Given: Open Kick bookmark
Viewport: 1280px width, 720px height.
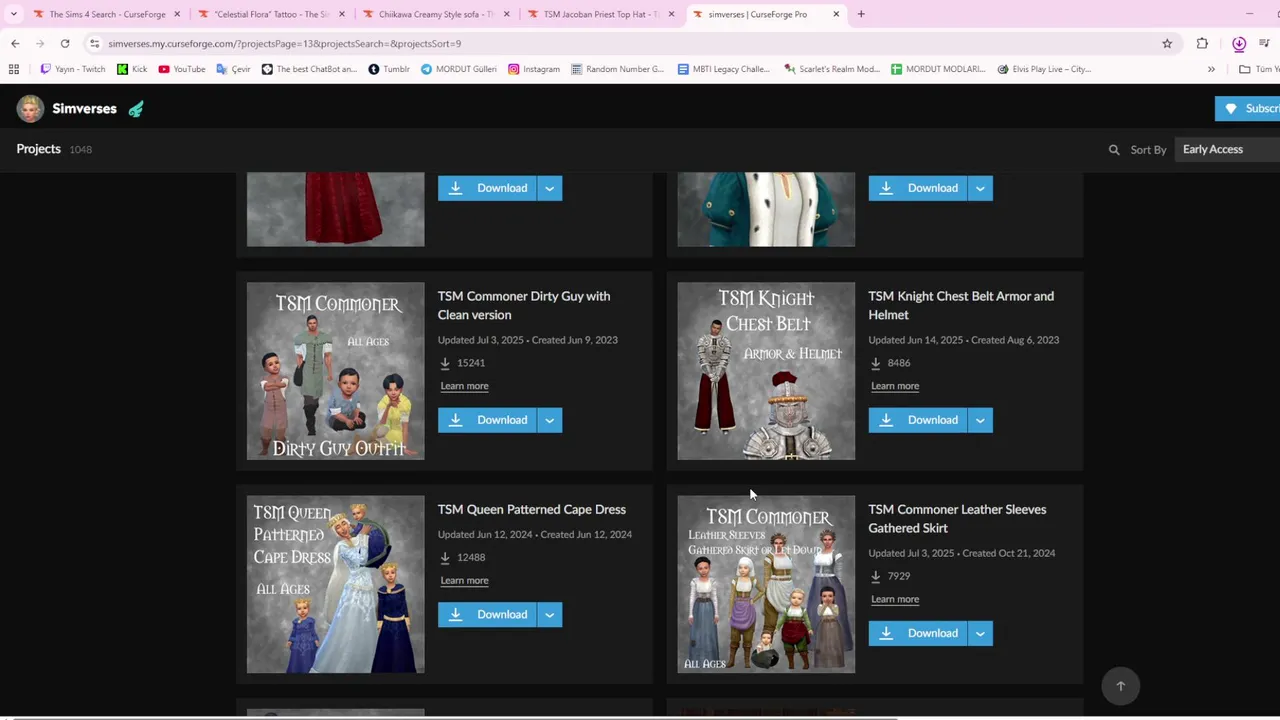Looking at the screenshot, I should [132, 69].
